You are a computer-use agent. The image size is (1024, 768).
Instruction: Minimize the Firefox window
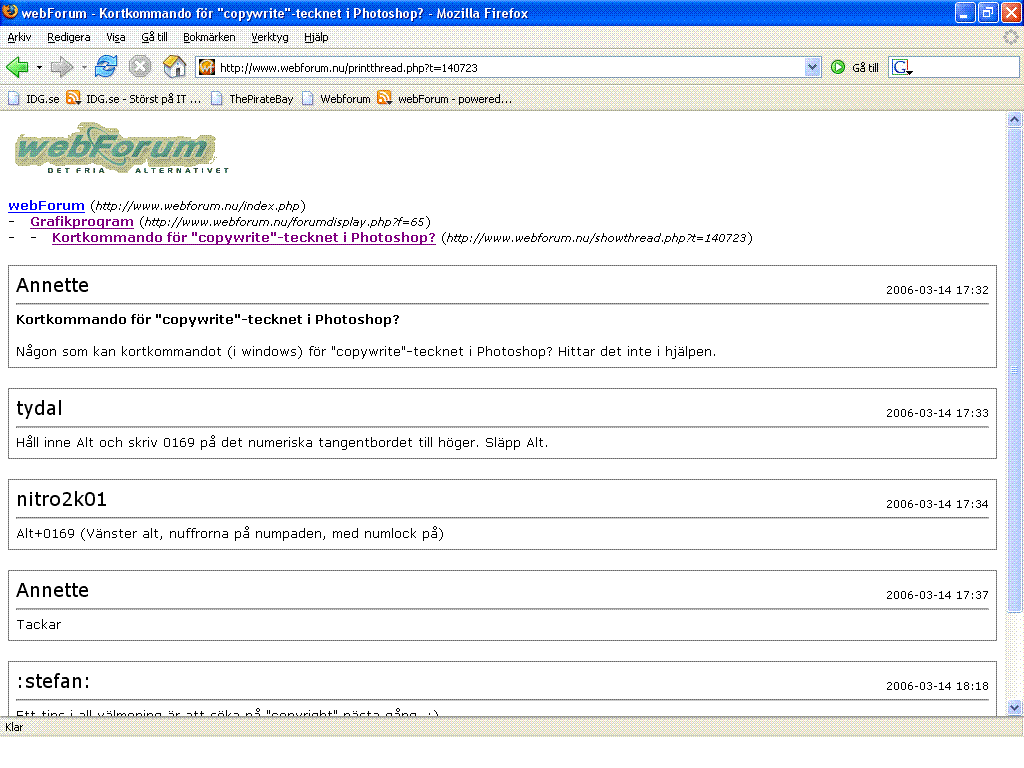[965, 12]
